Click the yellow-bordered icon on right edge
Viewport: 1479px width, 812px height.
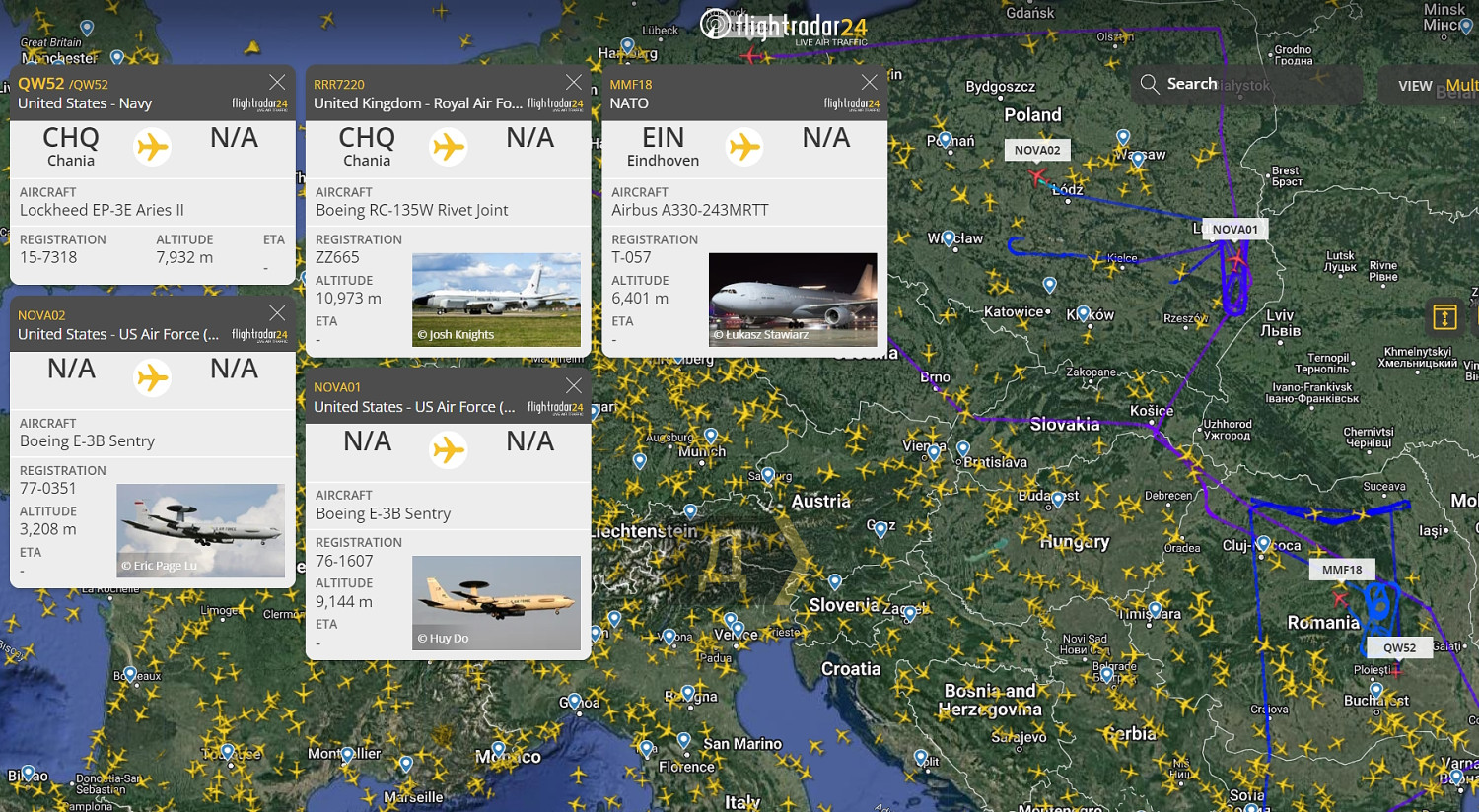pos(1444,317)
